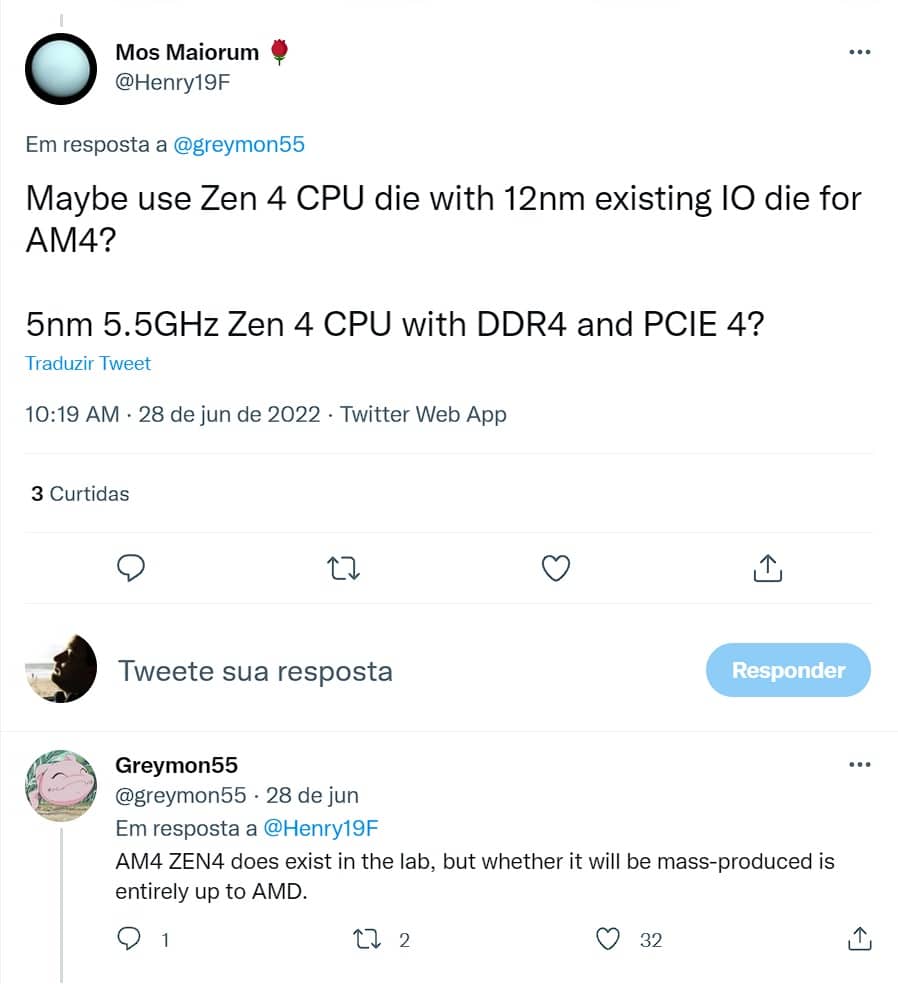Screen dimensions: 898x984
Task: Open the more options menu on Greymon55's reply
Action: point(859,764)
